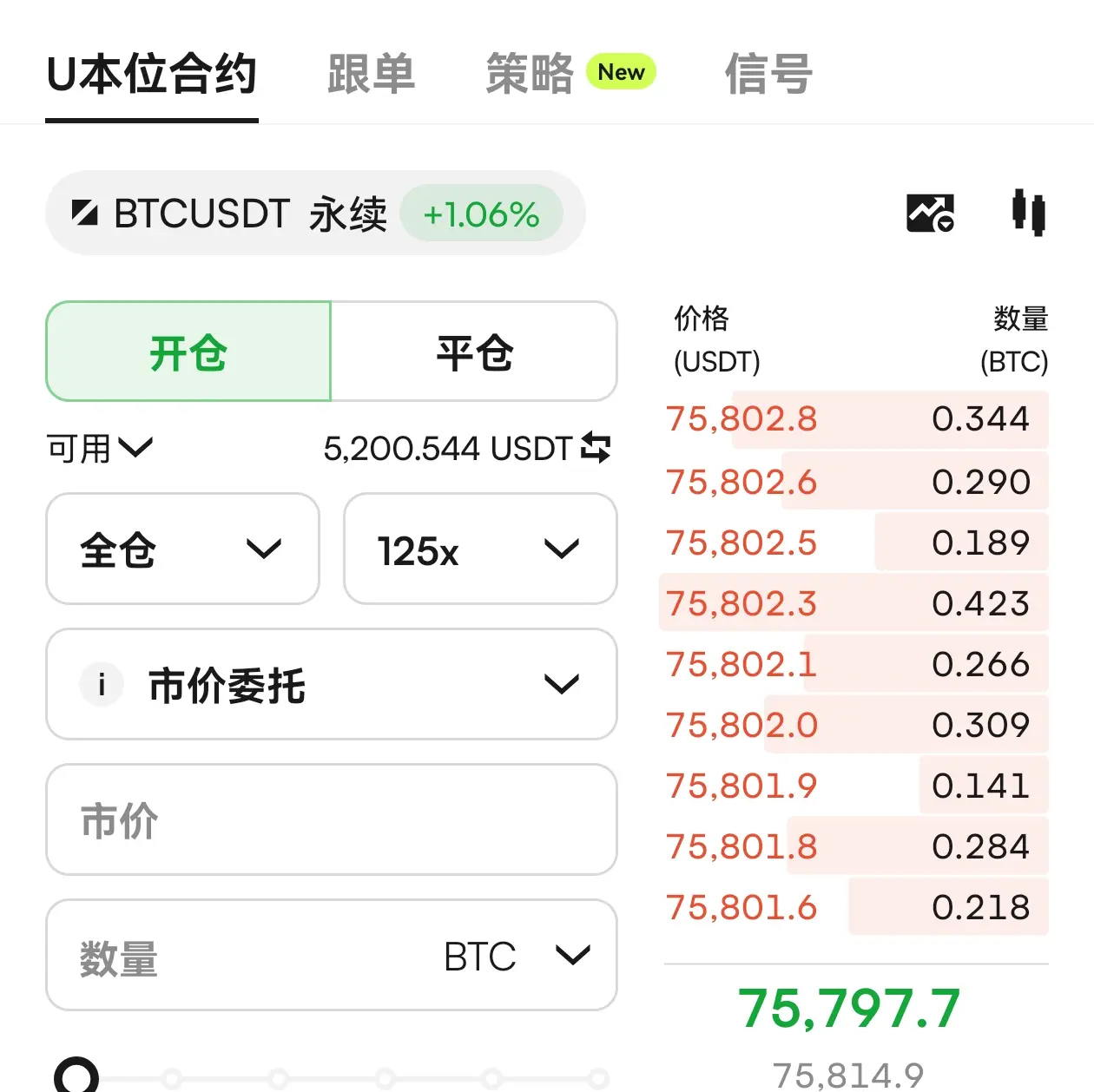Select the 开仓 tab
Image resolution: width=1094 pixels, height=1092 pixels.
pos(188,352)
